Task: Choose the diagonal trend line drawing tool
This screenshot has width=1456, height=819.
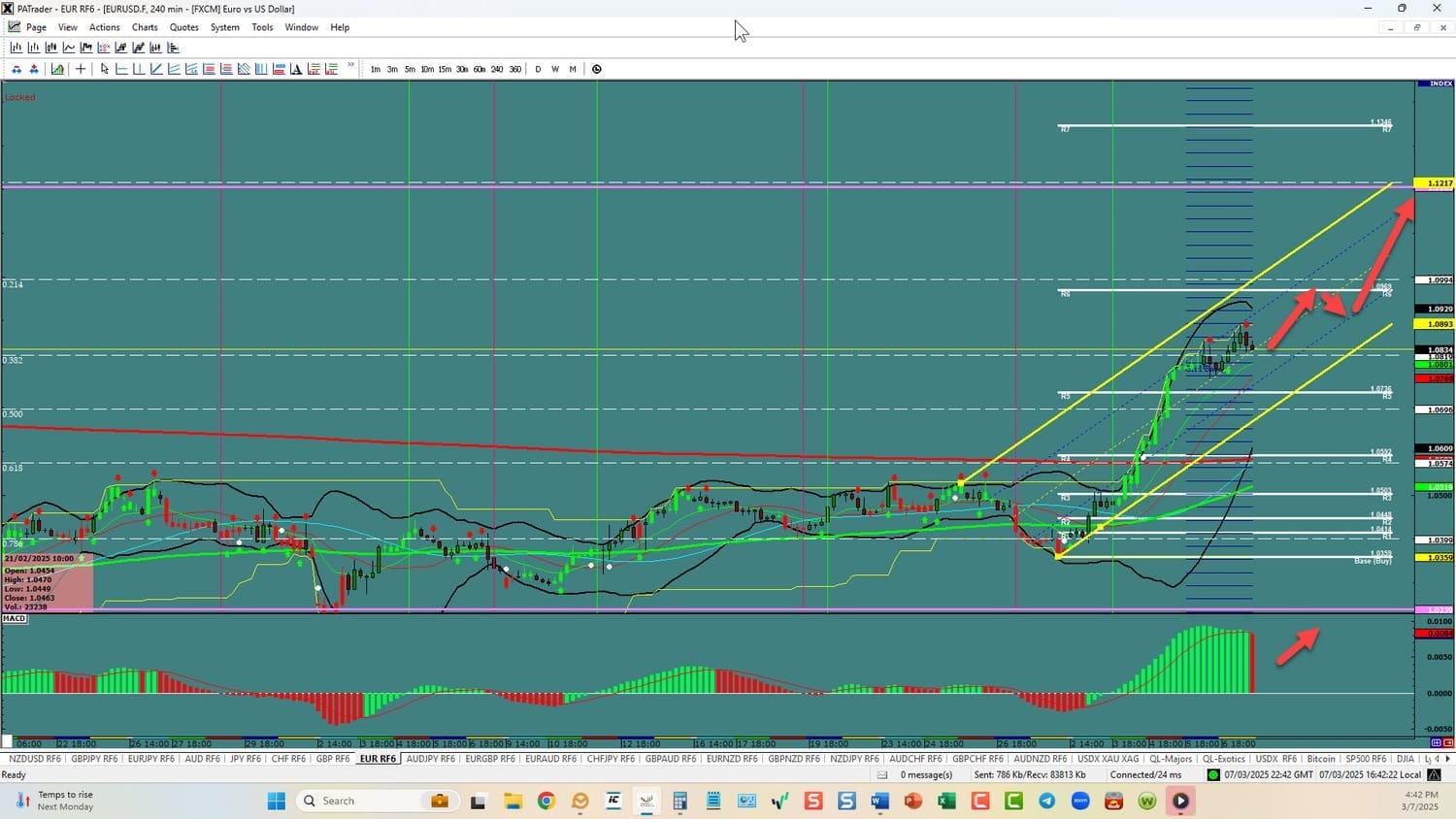Action: pyautogui.click(x=156, y=69)
